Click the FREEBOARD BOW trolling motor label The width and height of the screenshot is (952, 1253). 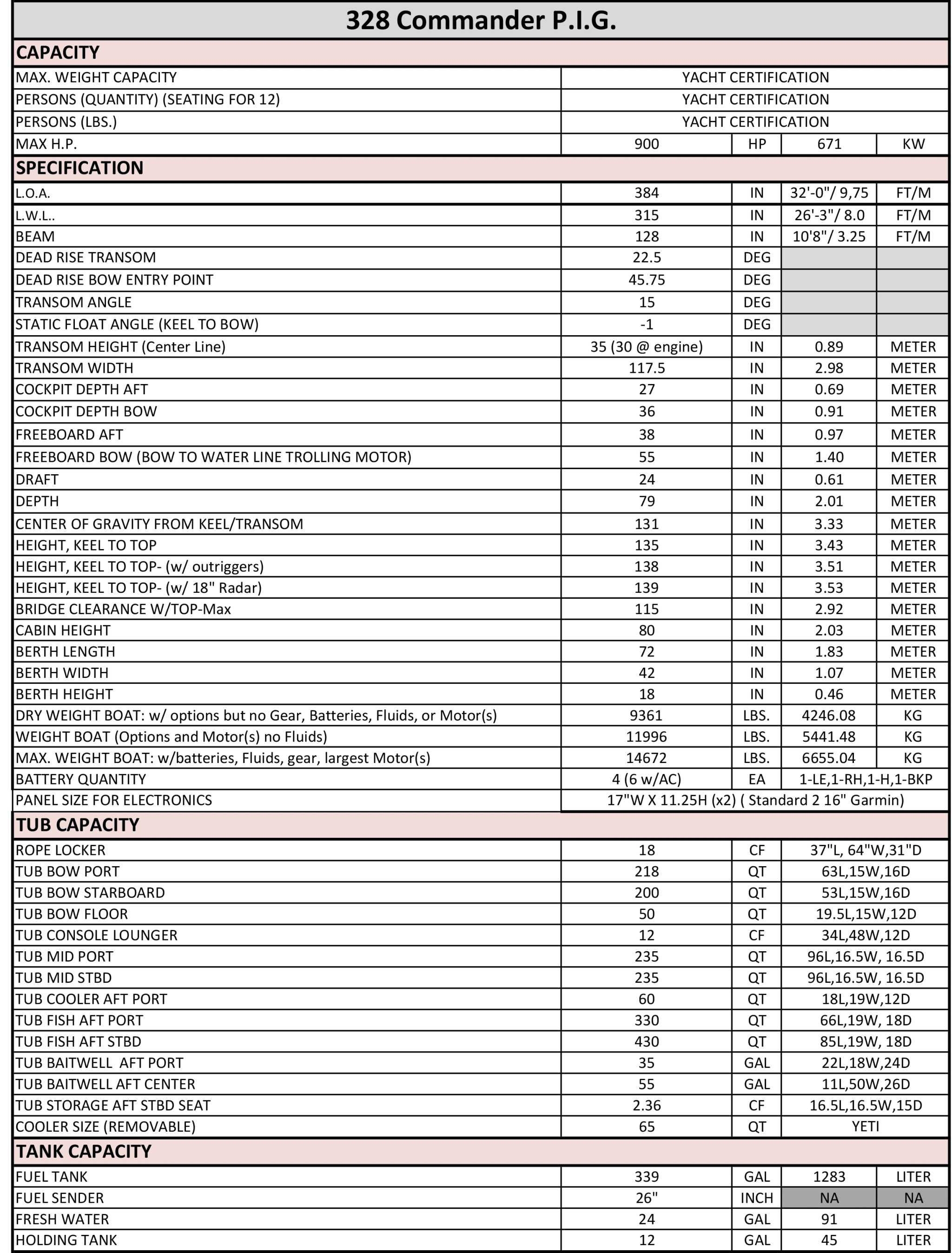click(214, 457)
